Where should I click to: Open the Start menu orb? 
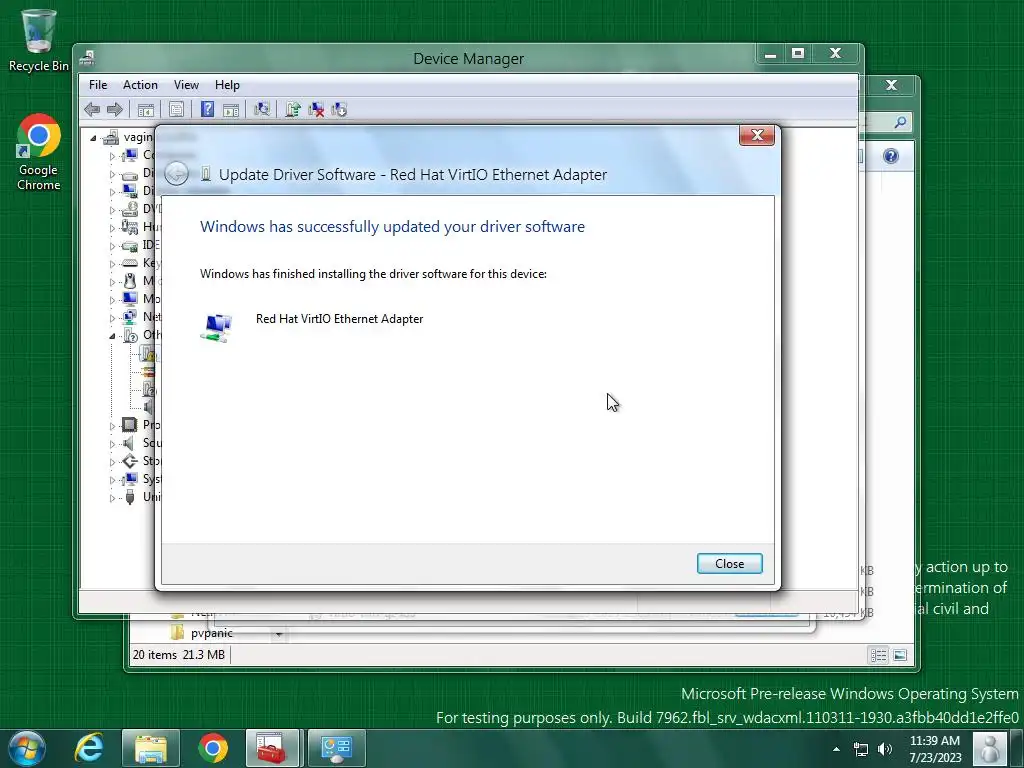pyautogui.click(x=27, y=748)
